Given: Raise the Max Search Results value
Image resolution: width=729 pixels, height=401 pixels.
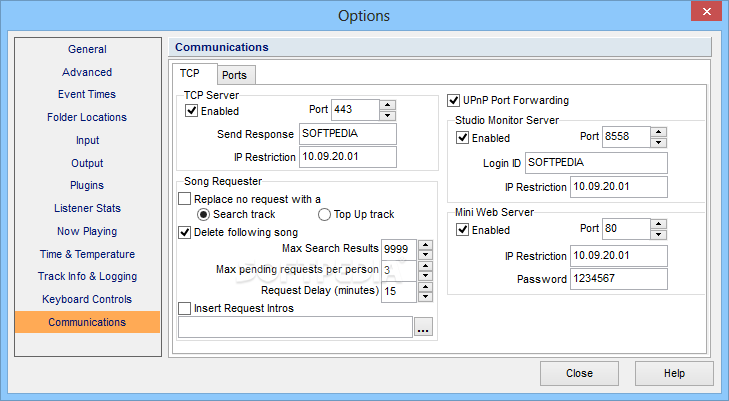Looking at the screenshot, I should [x=425, y=245].
